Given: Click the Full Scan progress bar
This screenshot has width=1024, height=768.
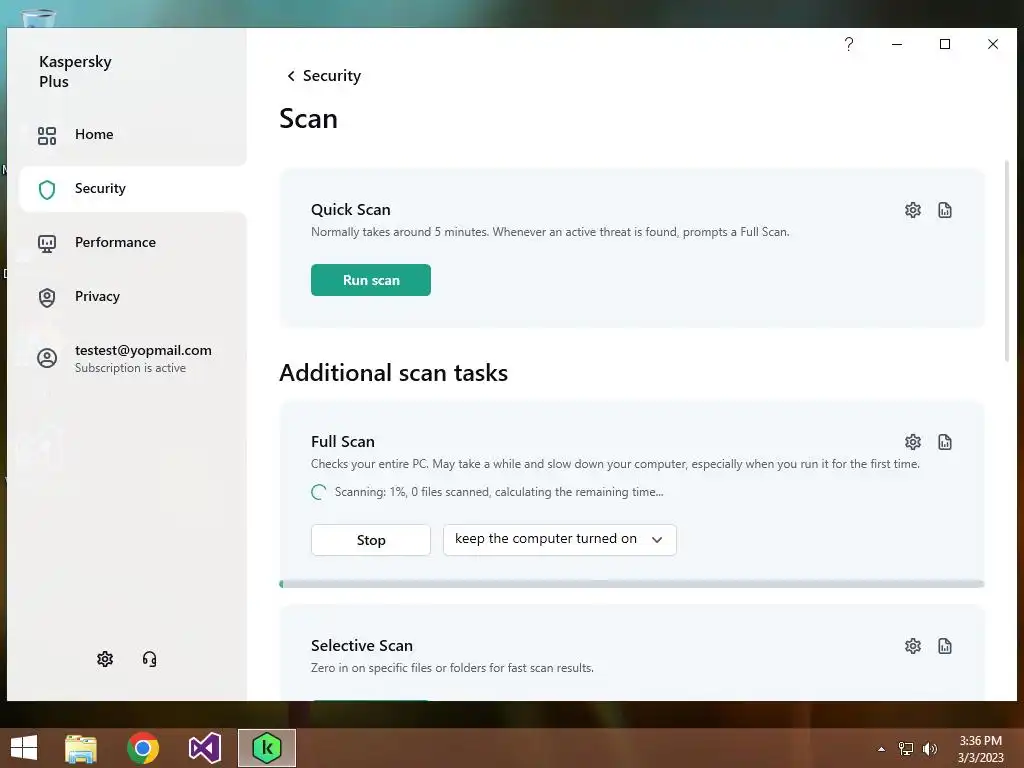Looking at the screenshot, I should (x=632, y=584).
